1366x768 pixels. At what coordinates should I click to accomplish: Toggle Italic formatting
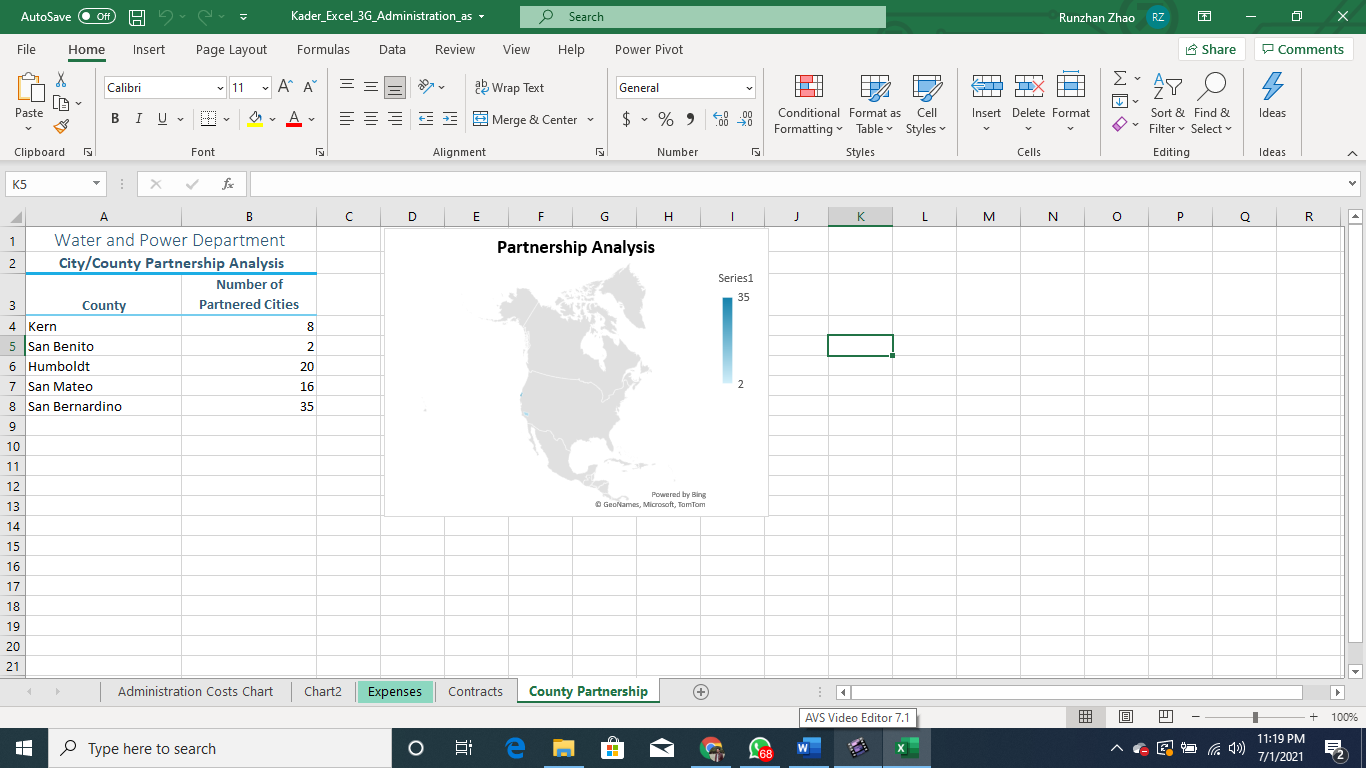[138, 119]
